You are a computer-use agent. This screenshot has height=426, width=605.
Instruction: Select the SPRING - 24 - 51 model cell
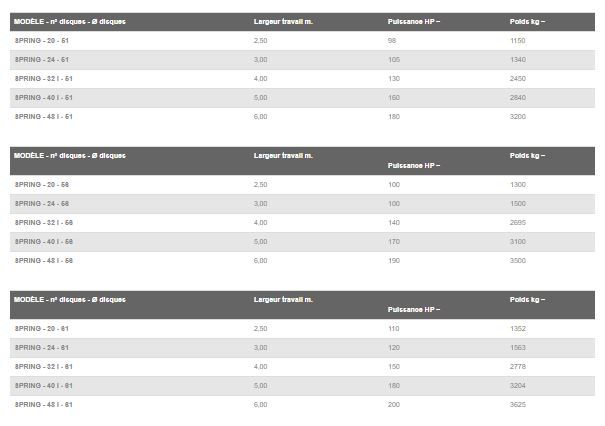coord(42,59)
